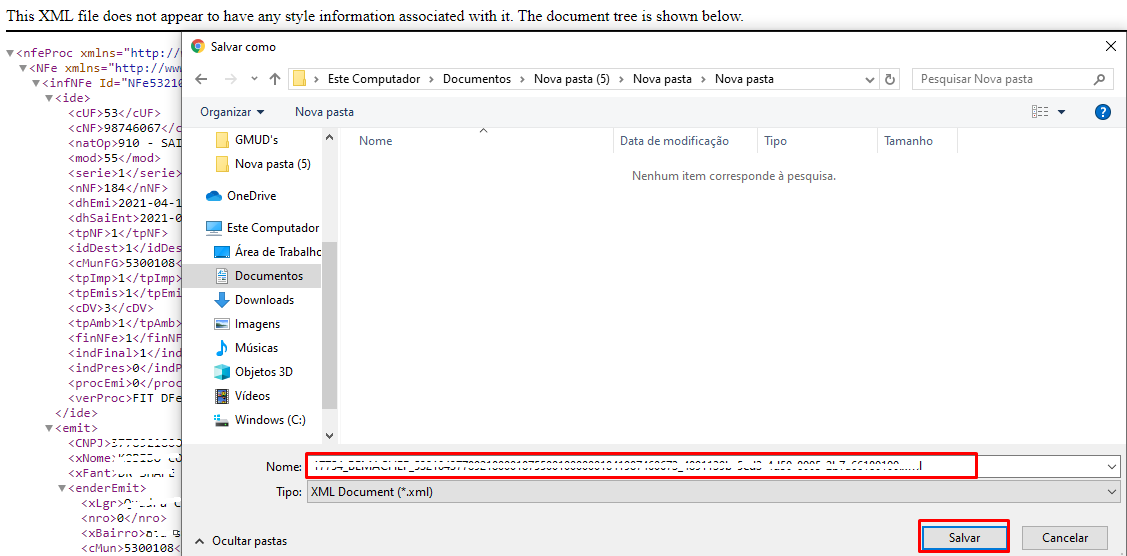Select Objetos 3D in sidebar
Viewport: 1127px width, 556px height.
(x=254, y=372)
